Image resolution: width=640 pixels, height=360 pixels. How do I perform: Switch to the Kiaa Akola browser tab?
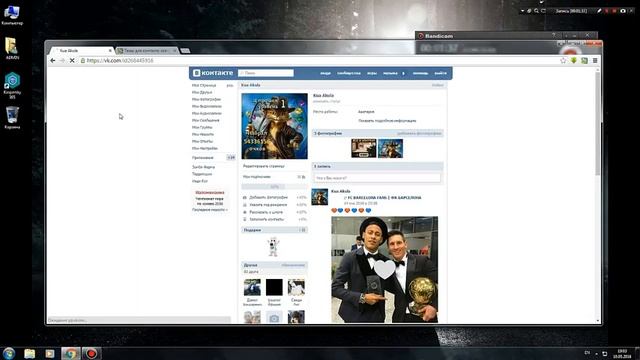[x=82, y=51]
